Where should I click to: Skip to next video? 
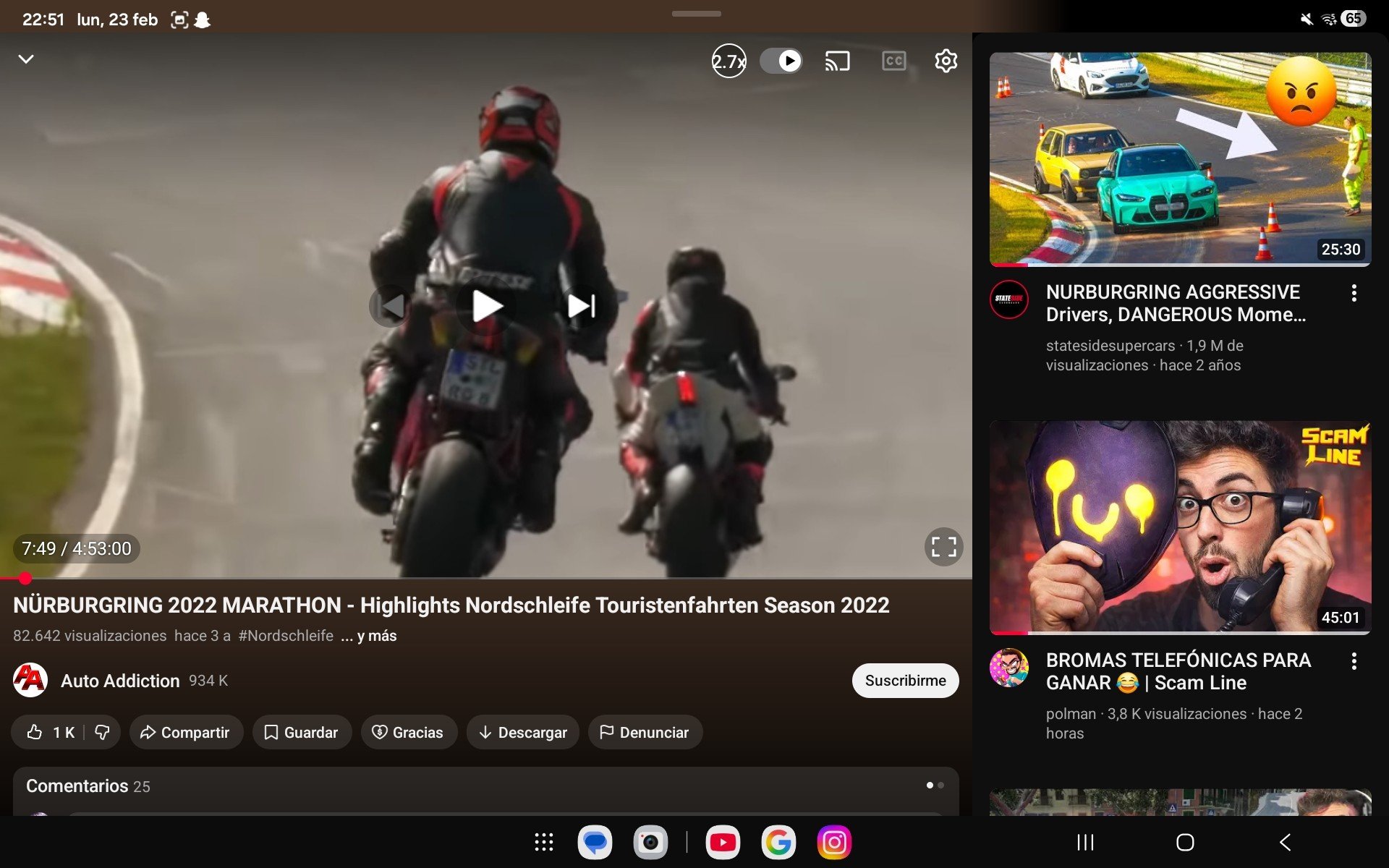pos(582,306)
